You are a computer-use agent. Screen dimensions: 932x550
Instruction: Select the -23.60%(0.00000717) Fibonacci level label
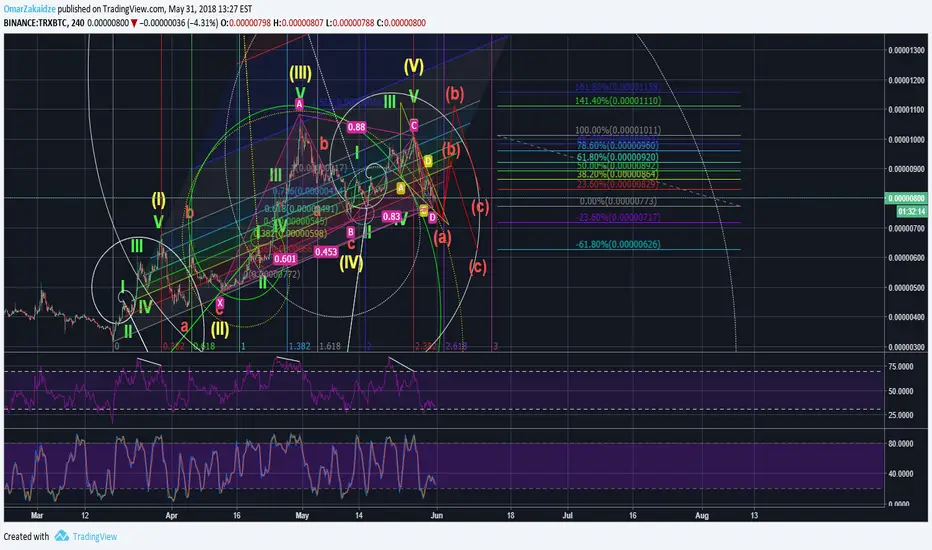coord(618,218)
